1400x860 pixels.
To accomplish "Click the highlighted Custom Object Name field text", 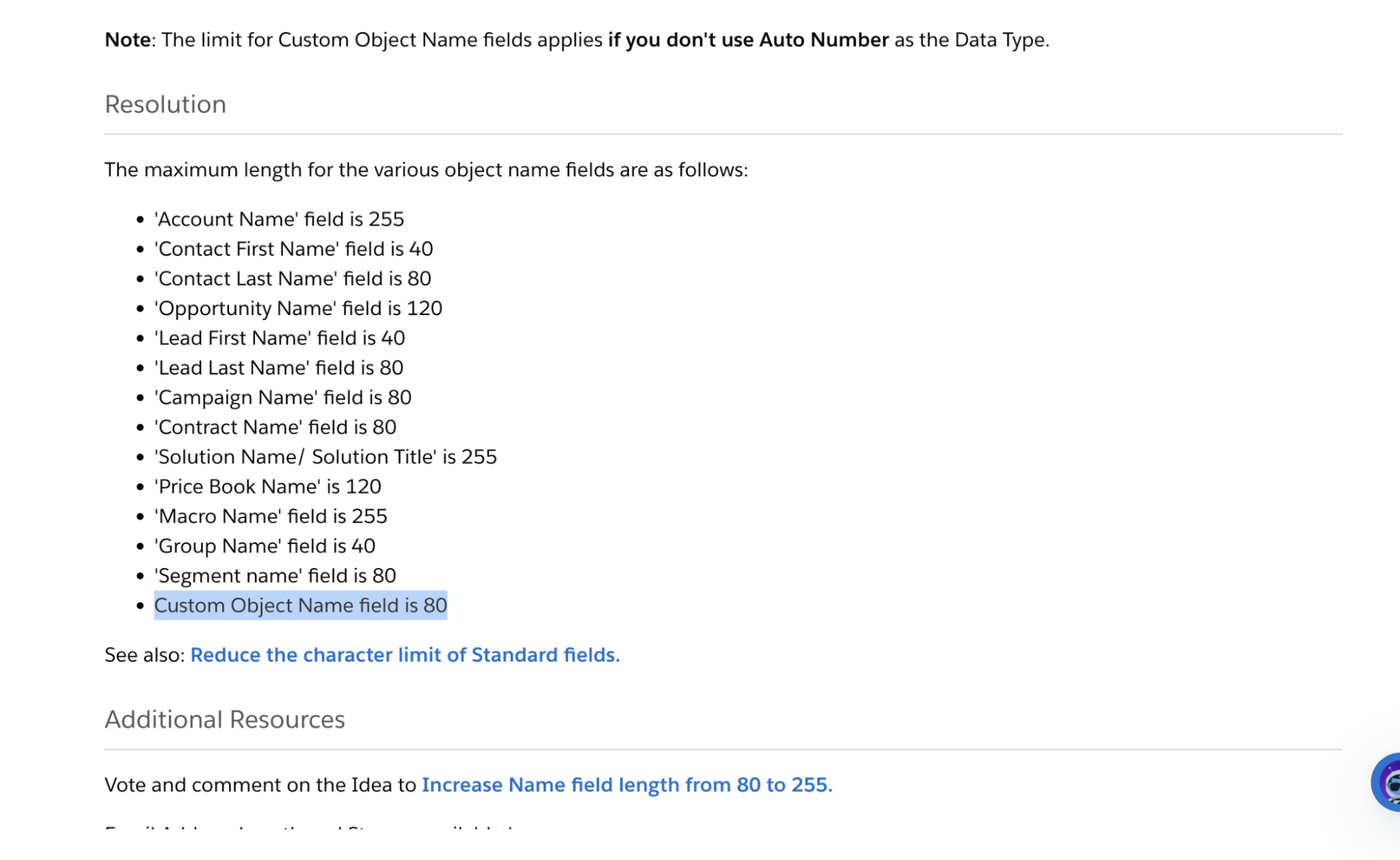I will point(300,605).
